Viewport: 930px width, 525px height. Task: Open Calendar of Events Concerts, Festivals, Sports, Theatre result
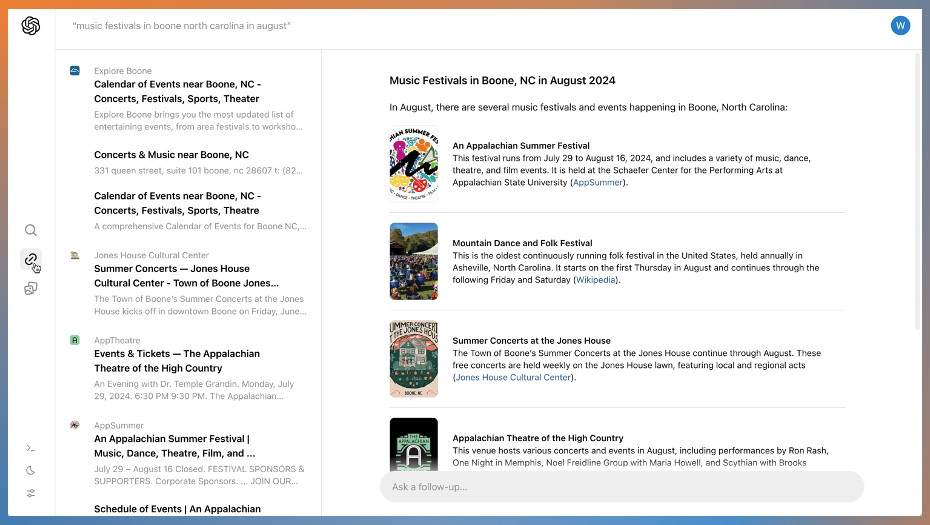point(177,203)
